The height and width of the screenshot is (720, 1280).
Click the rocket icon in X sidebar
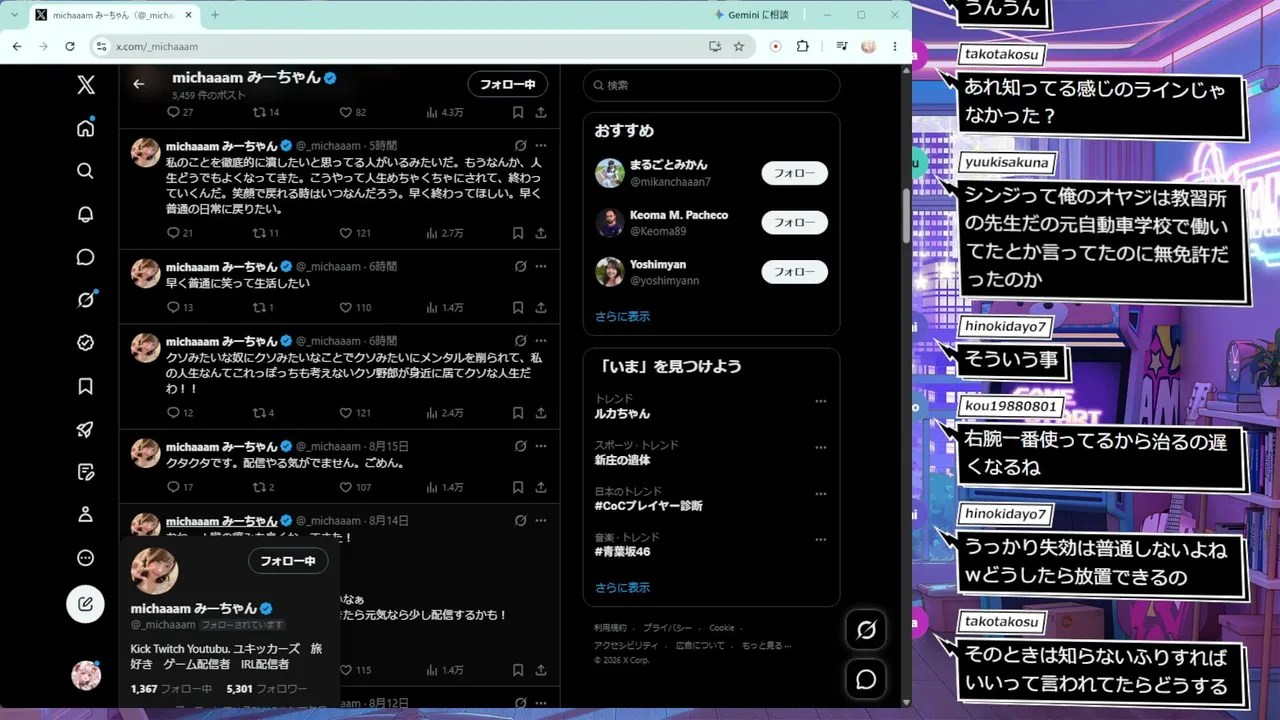86,429
